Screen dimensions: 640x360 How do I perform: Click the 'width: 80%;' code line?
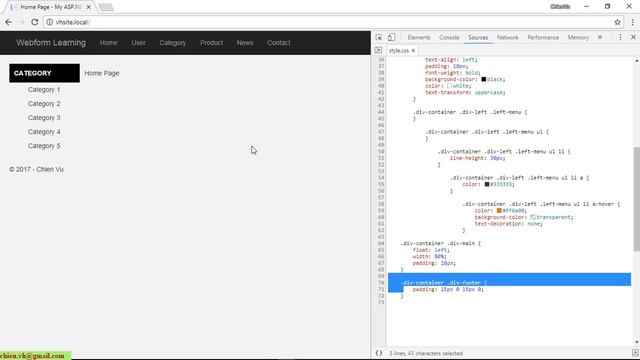point(429,256)
